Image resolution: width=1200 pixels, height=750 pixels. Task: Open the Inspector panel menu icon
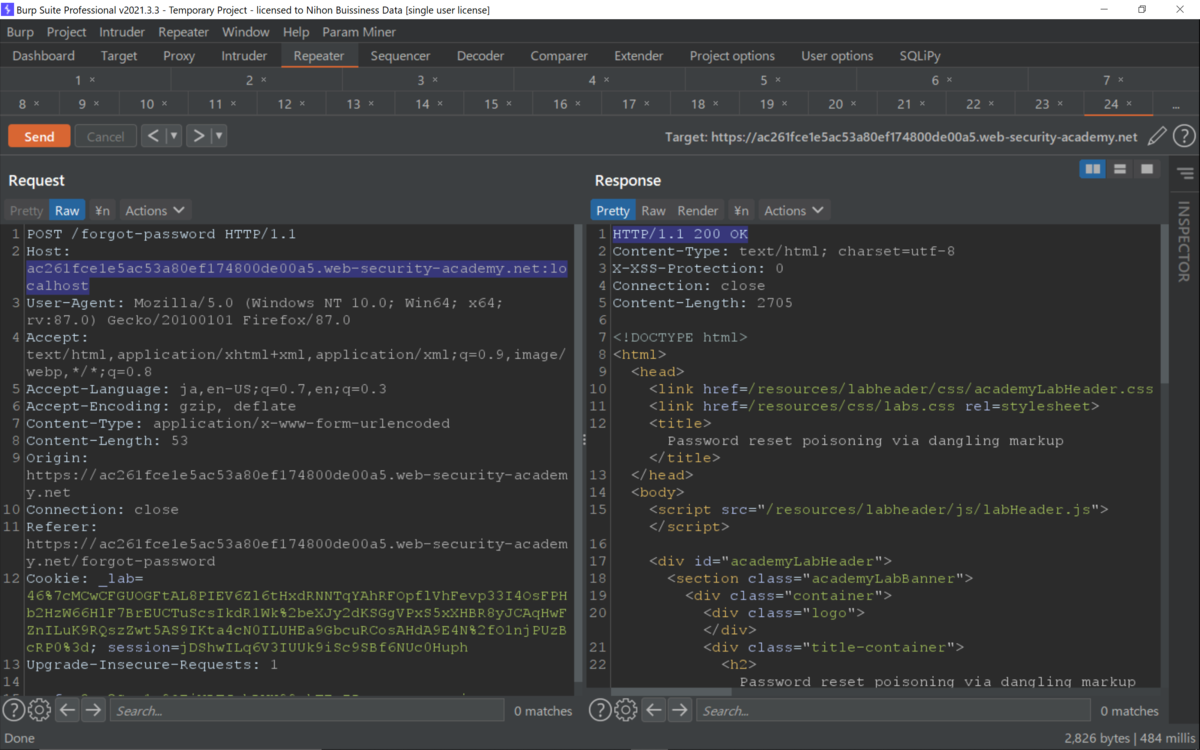click(1185, 173)
